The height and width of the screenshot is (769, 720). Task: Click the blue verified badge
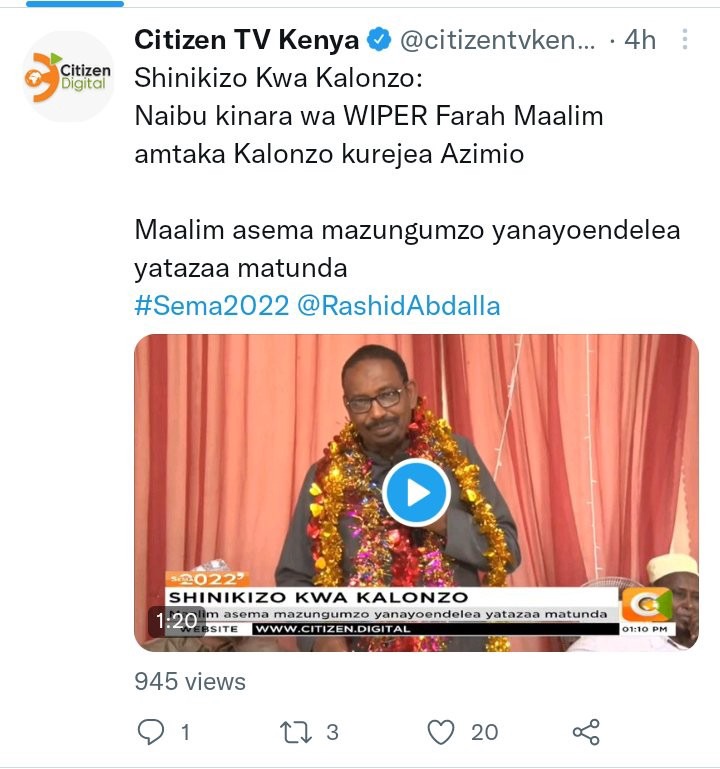pos(380,40)
